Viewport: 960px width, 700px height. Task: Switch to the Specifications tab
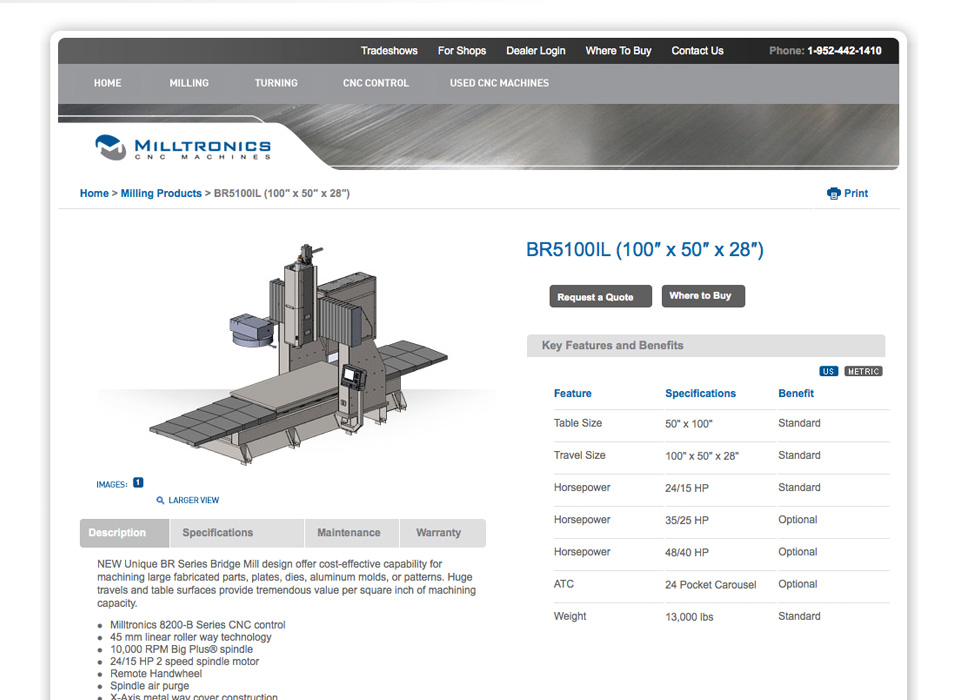(237, 533)
